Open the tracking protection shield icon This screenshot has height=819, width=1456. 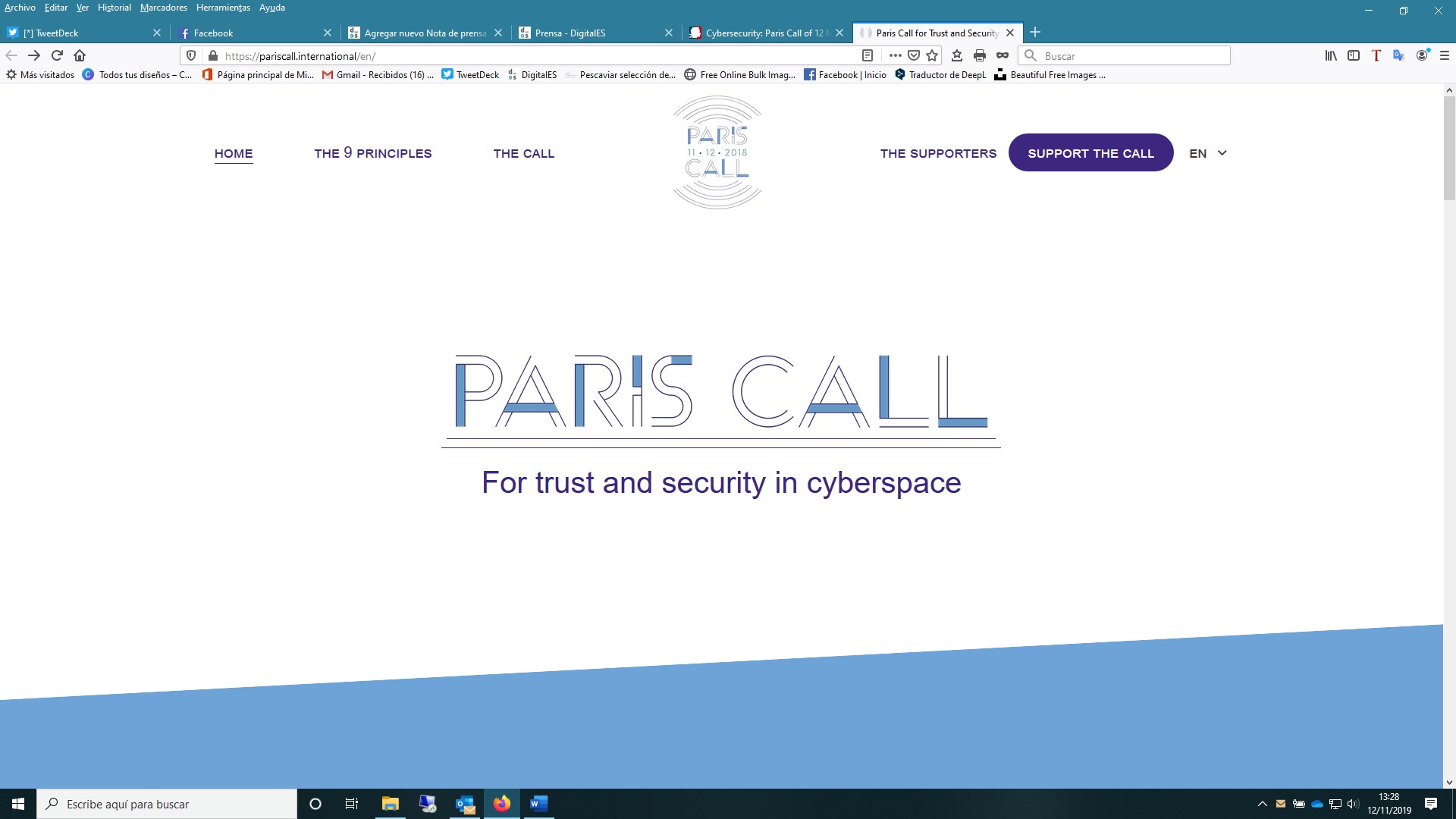pyautogui.click(x=191, y=55)
